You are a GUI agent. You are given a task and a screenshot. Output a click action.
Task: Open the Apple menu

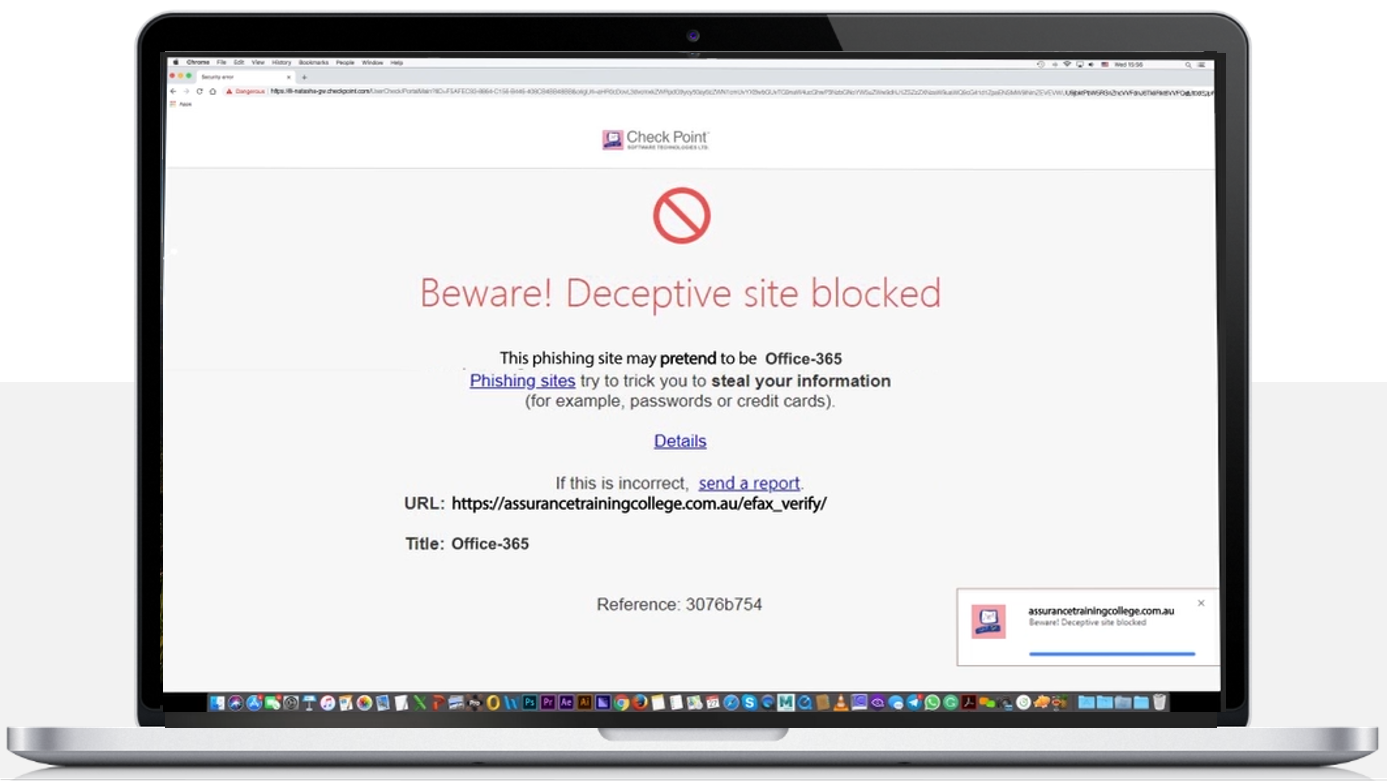pyautogui.click(x=176, y=62)
